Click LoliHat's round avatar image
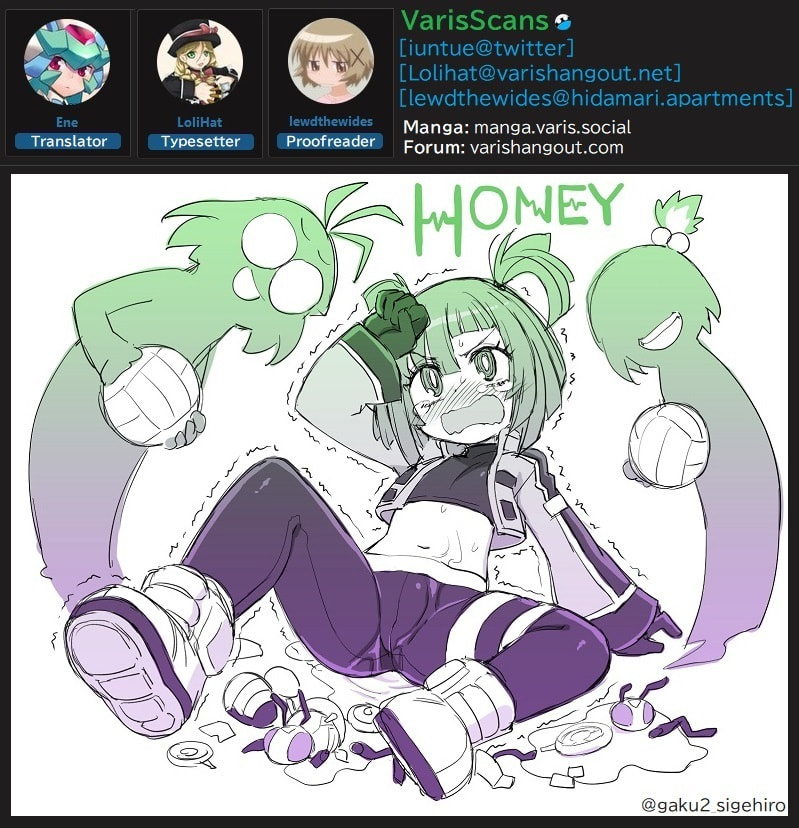The height and width of the screenshot is (828, 799). 200,61
